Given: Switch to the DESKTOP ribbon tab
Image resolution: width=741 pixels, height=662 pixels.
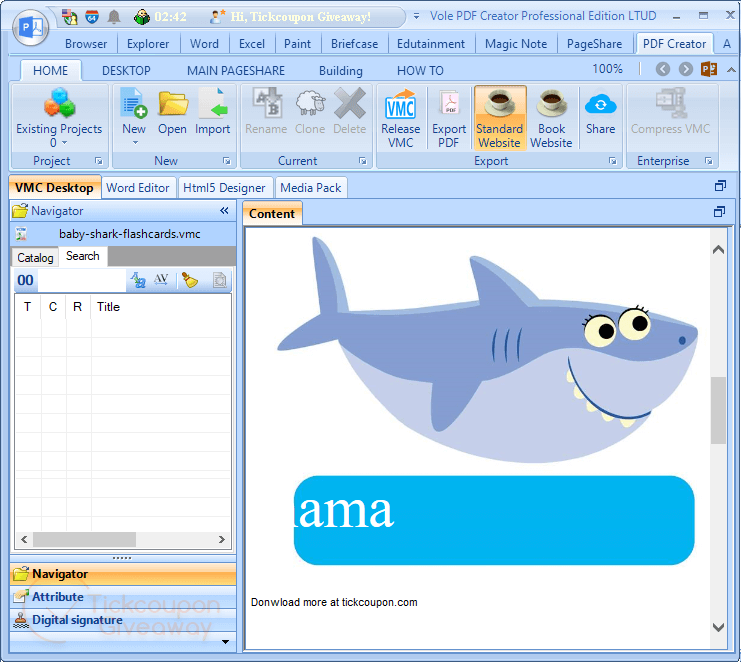Looking at the screenshot, I should pyautogui.click(x=126, y=71).
